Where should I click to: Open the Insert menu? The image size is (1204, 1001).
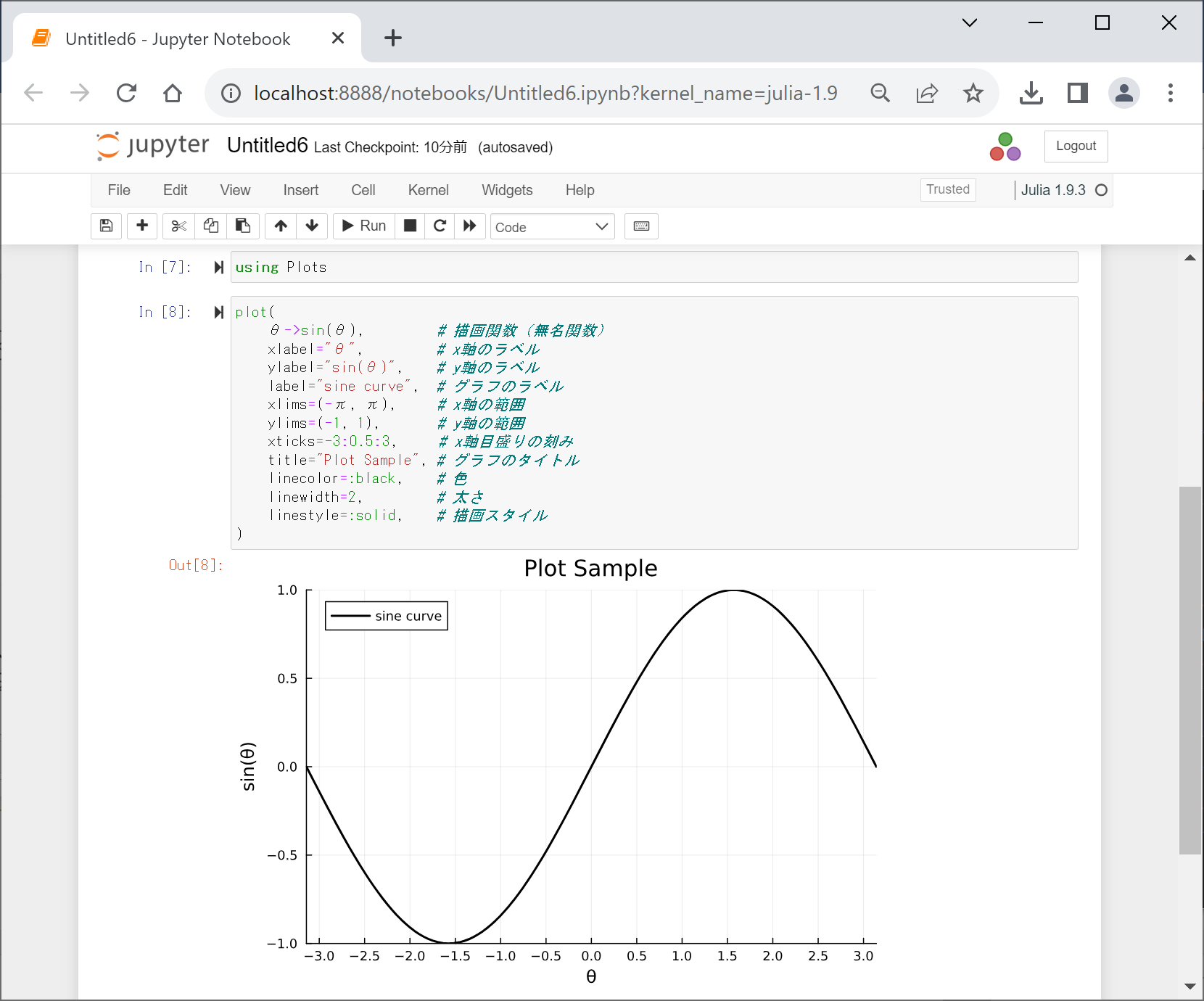[300, 190]
